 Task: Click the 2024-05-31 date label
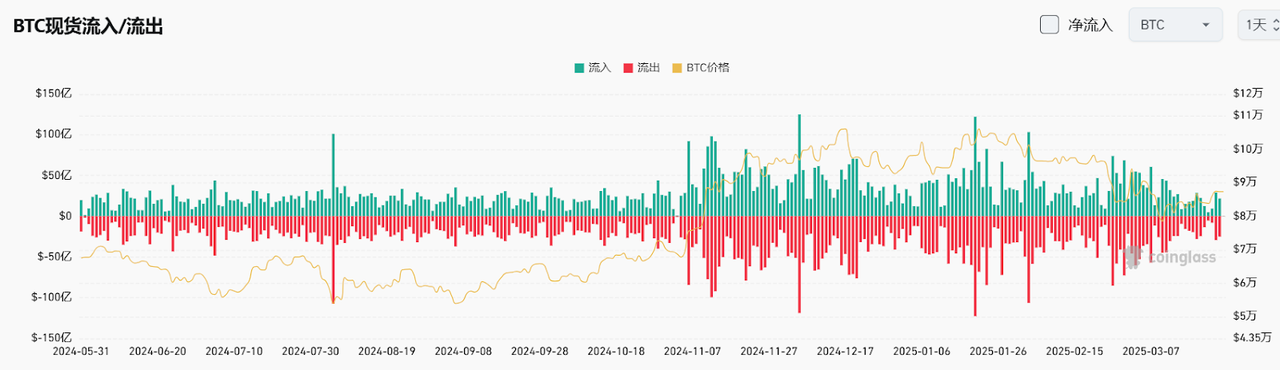(81, 352)
